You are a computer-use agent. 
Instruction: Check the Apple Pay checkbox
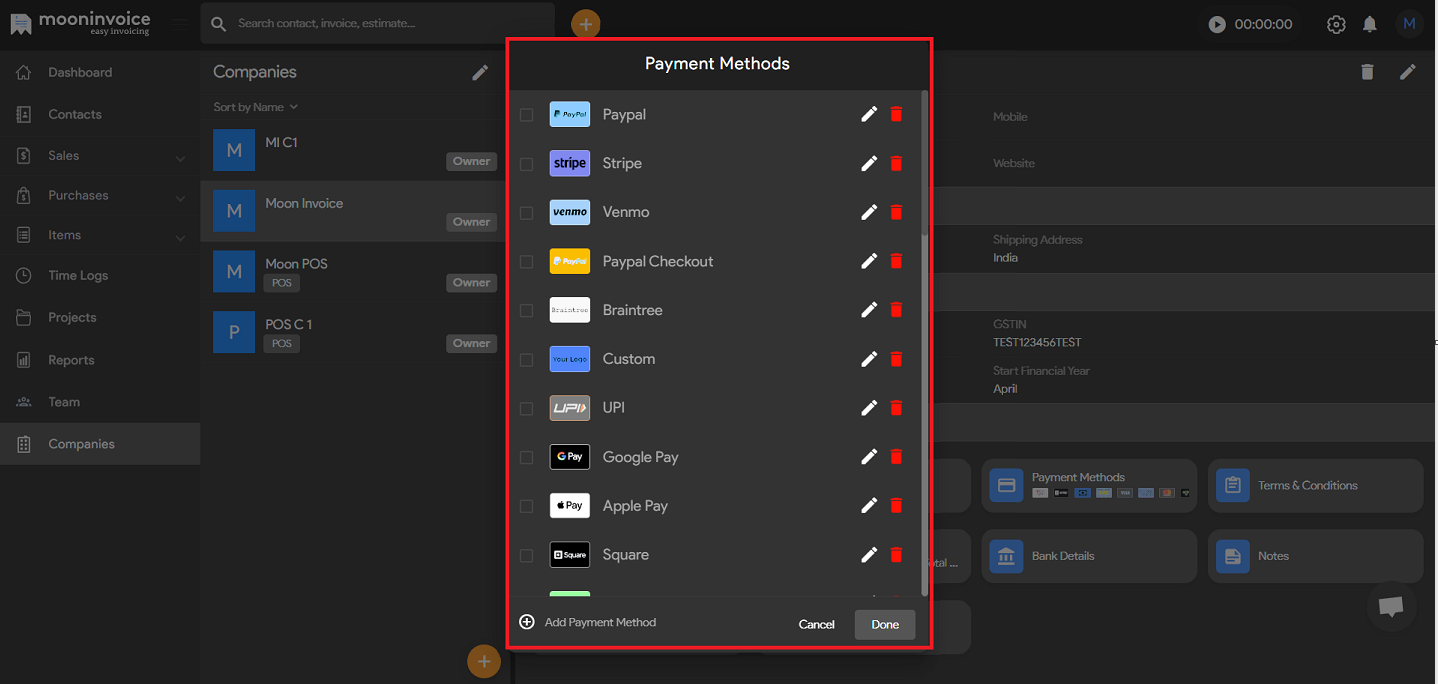tap(526, 507)
